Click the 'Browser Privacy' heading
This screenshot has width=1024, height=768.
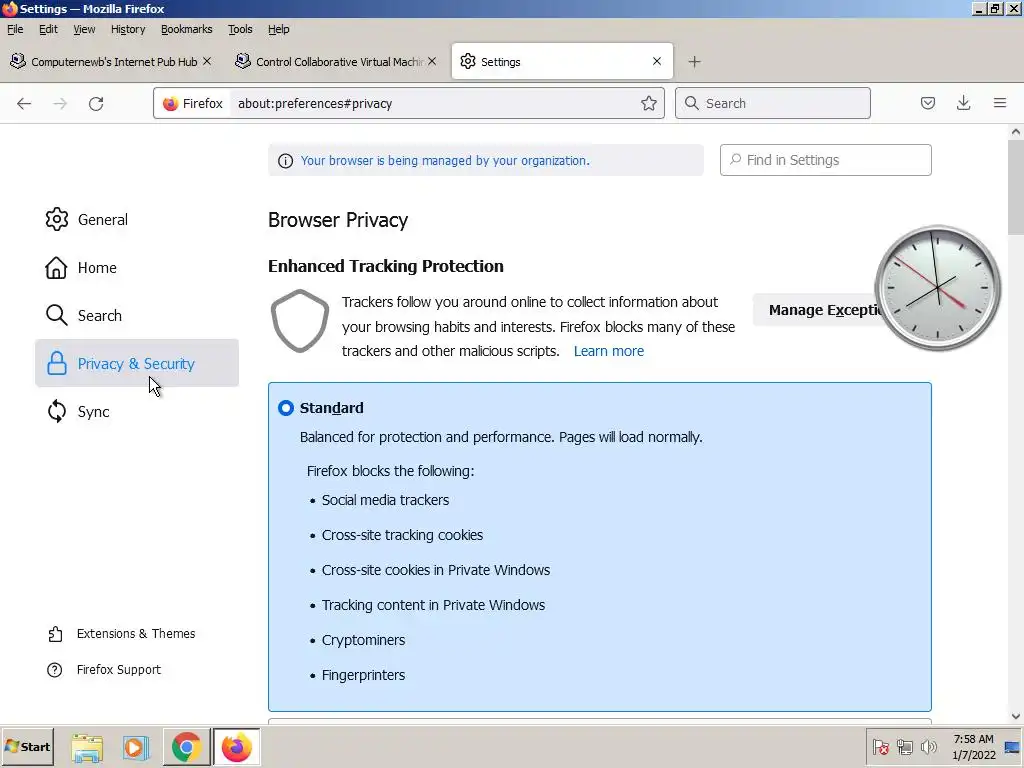(x=338, y=220)
